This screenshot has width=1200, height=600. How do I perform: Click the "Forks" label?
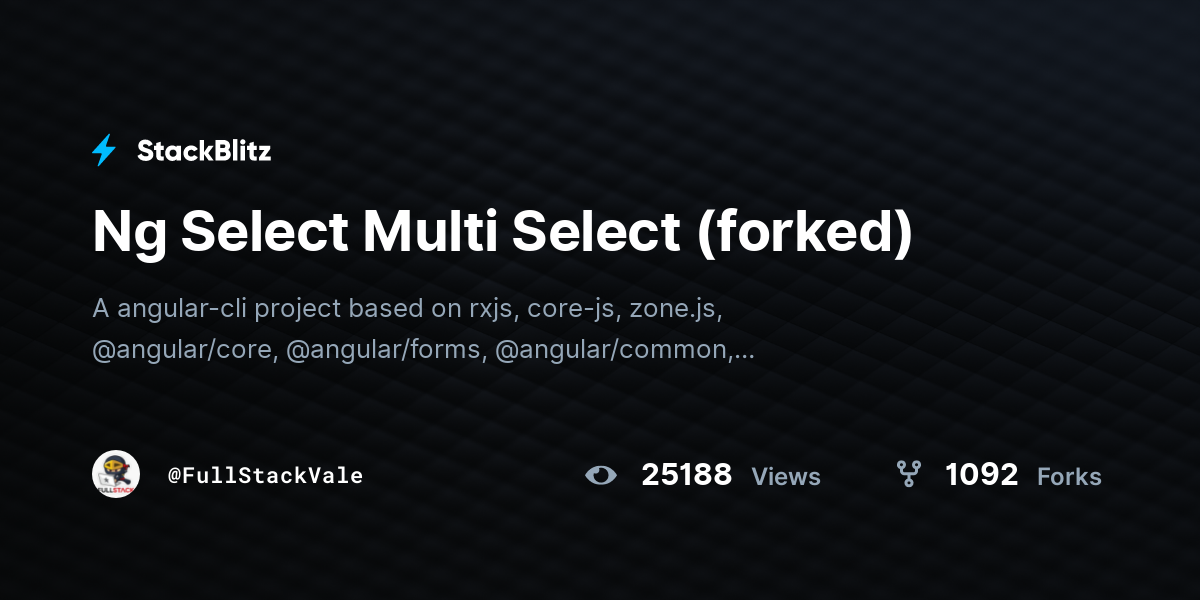(1069, 477)
